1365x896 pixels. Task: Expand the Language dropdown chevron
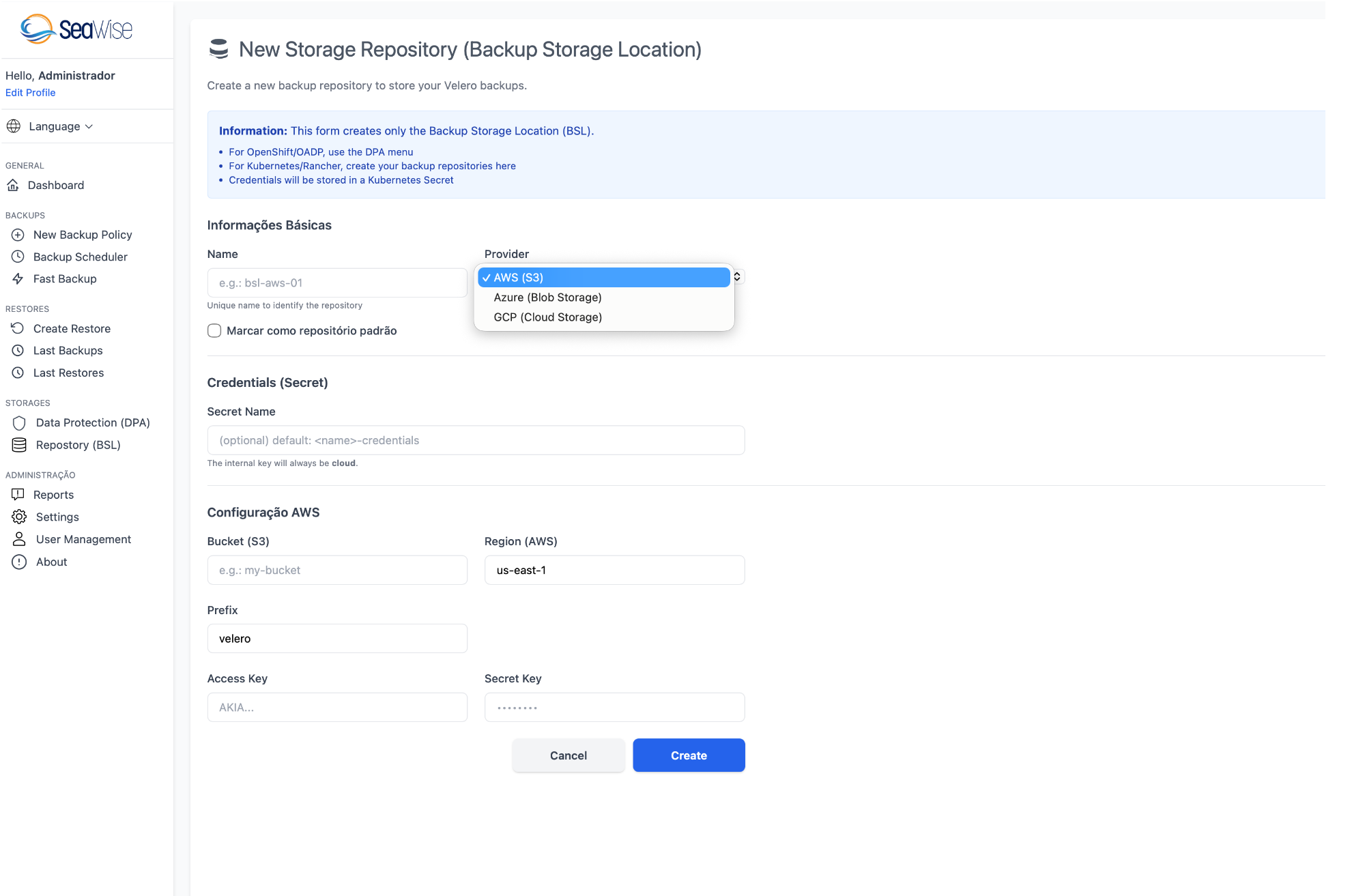tap(89, 126)
